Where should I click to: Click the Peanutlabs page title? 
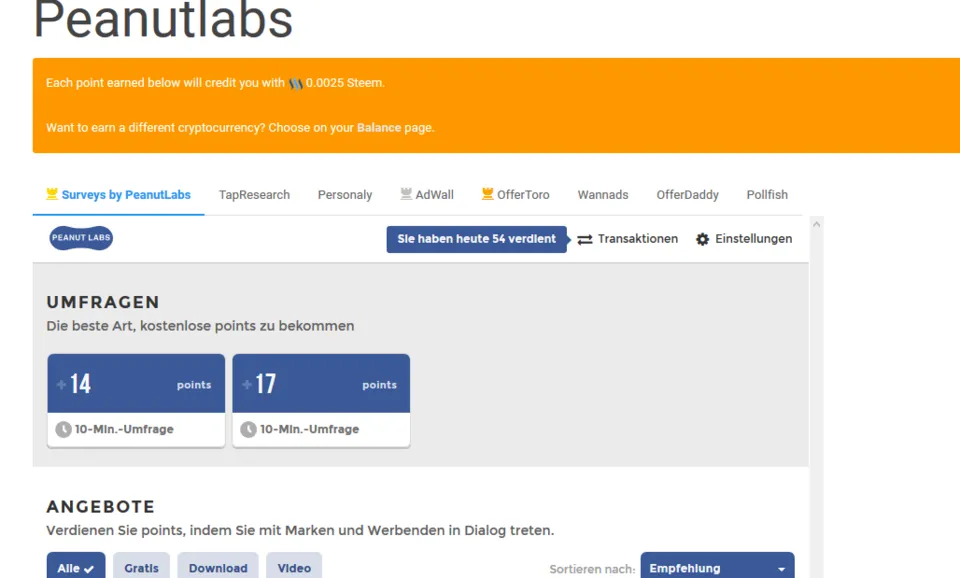pos(163,21)
